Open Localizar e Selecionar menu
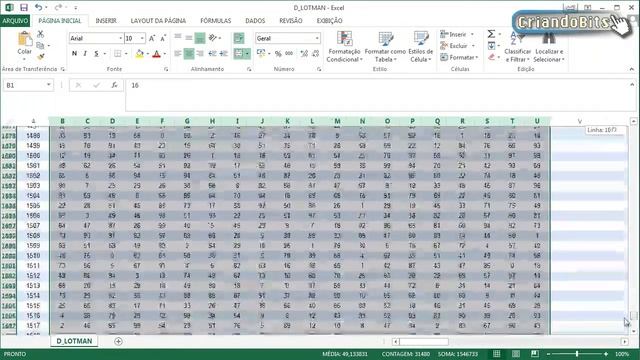 click(x=549, y=47)
